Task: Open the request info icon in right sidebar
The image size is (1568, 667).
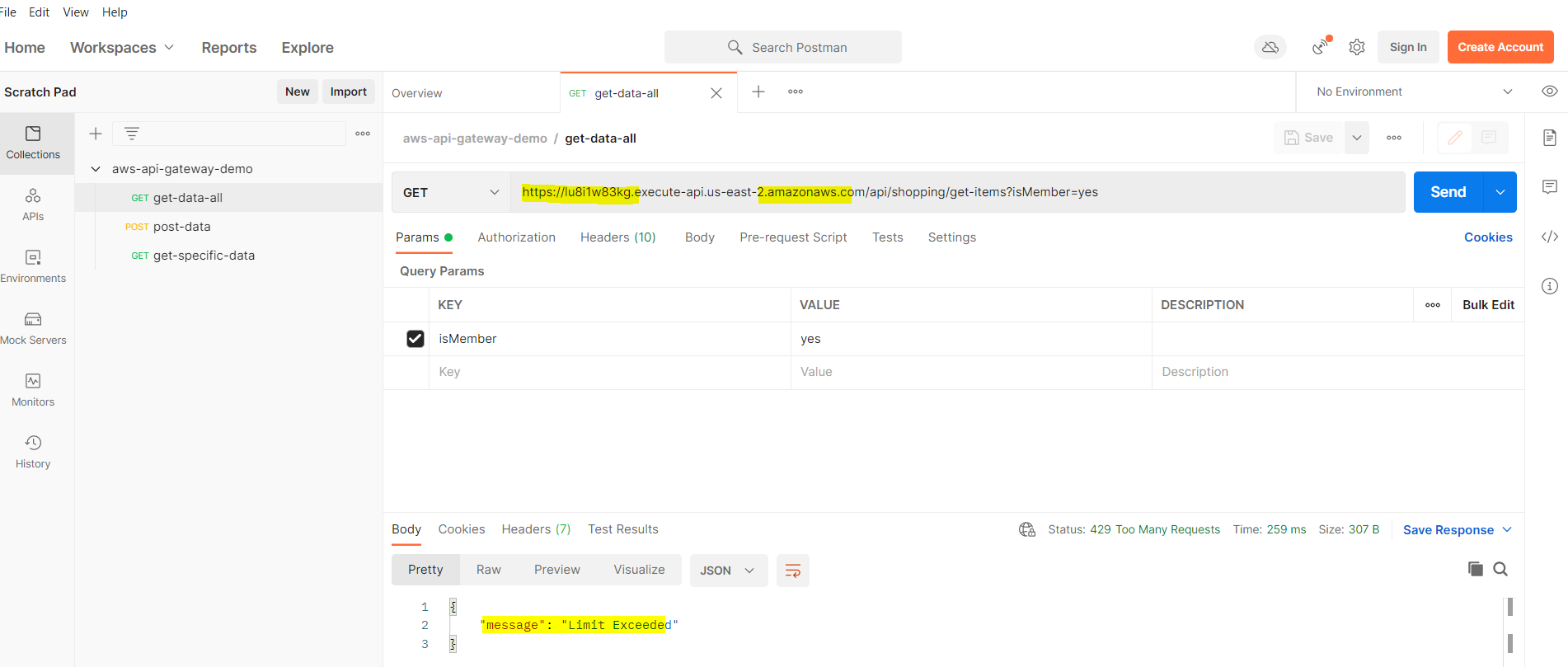Action: [x=1550, y=286]
